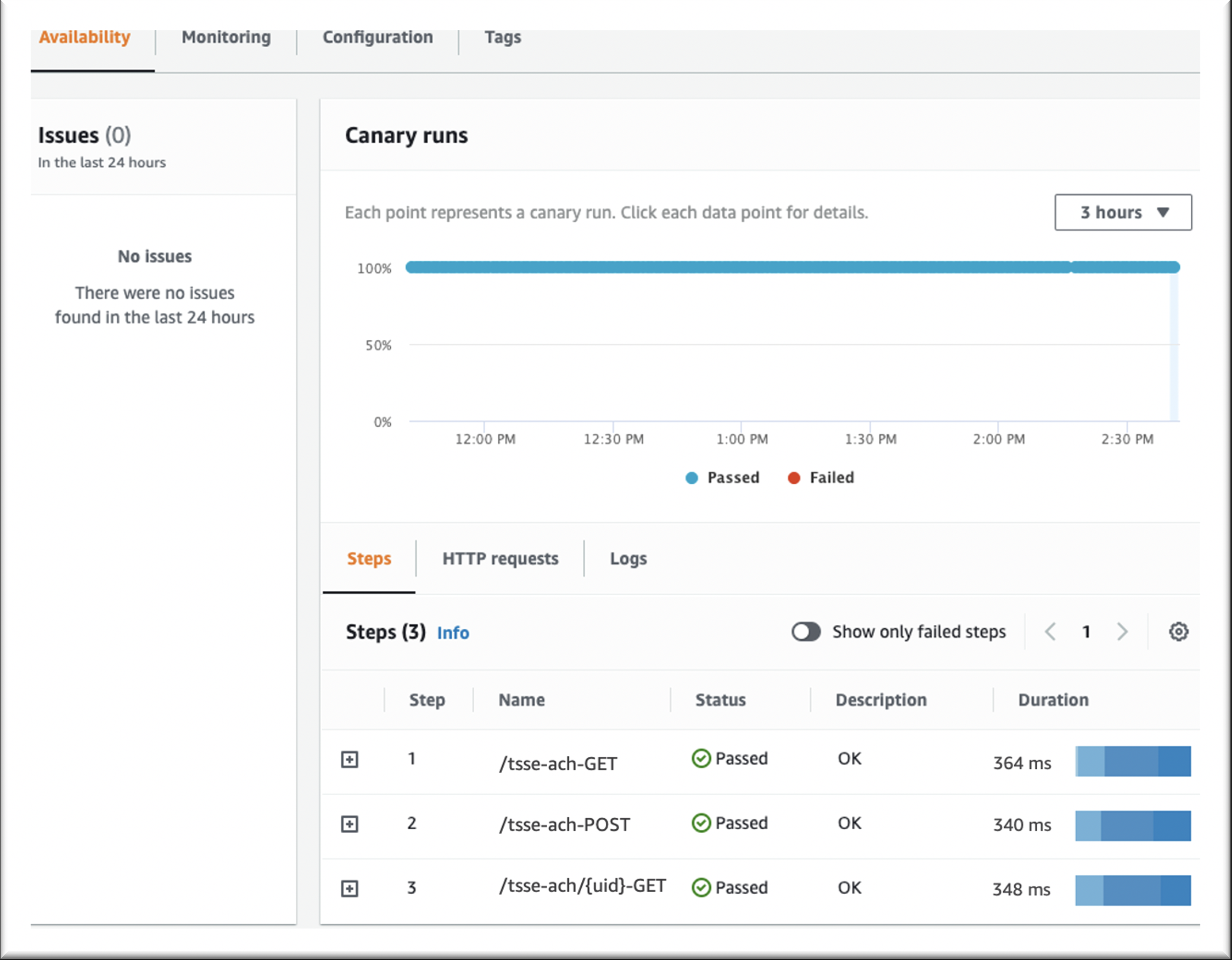1232x960 pixels.
Task: Open the steps table settings gear
Action: [1178, 631]
